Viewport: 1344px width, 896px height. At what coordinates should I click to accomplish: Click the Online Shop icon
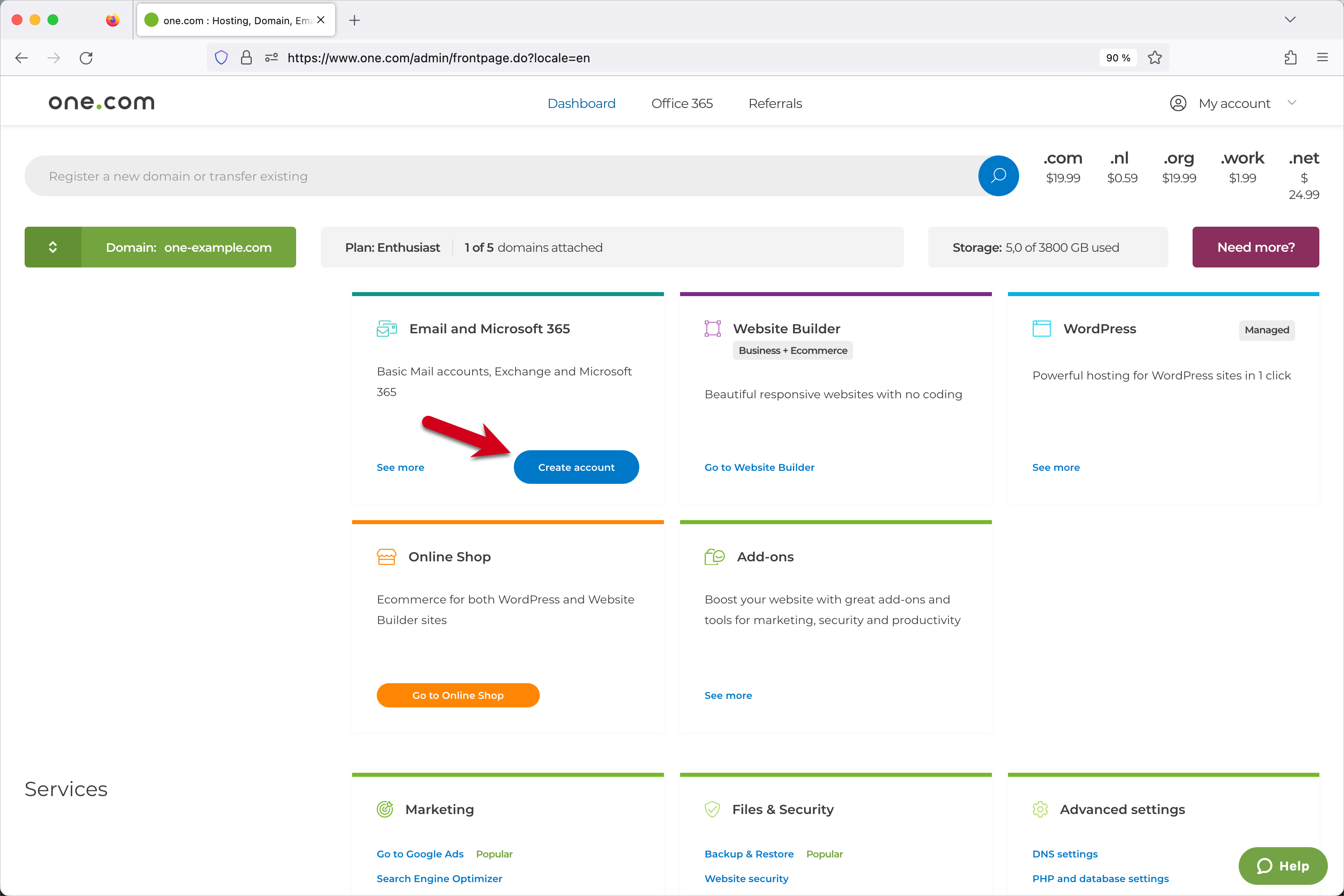click(386, 557)
